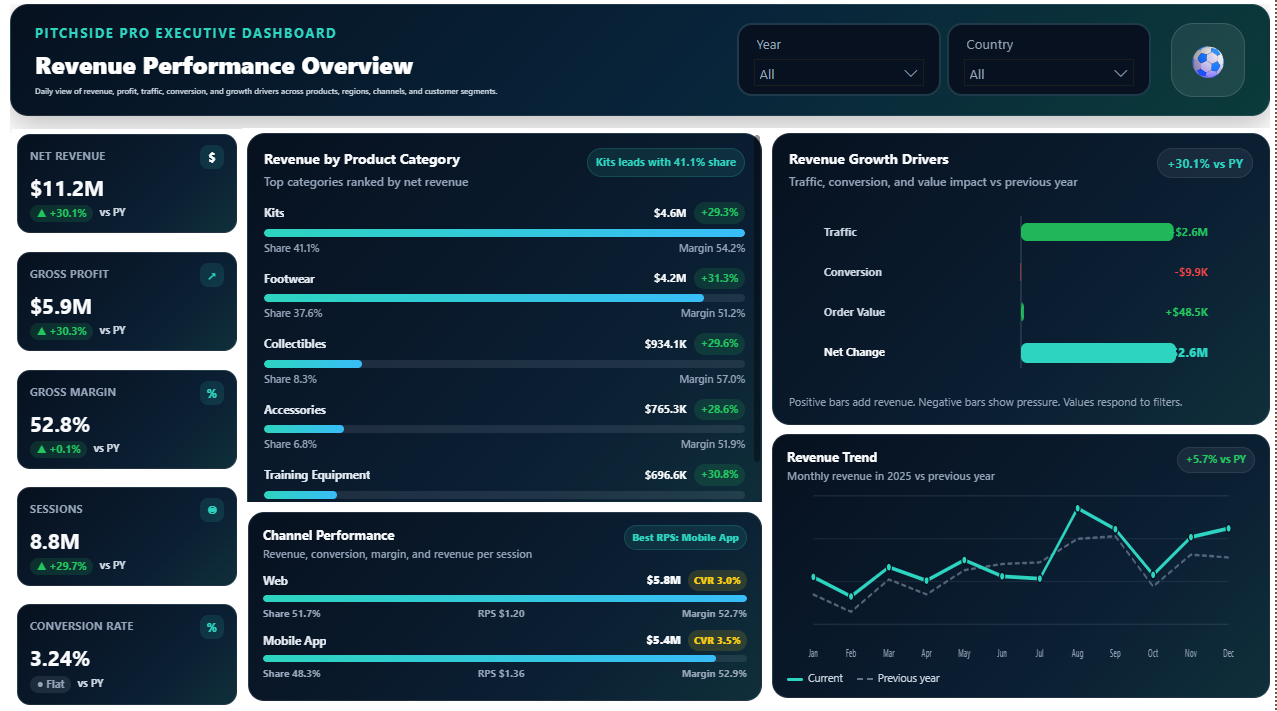Click the Web '$5.8M' revenue value
1277x711 pixels.
click(664, 580)
